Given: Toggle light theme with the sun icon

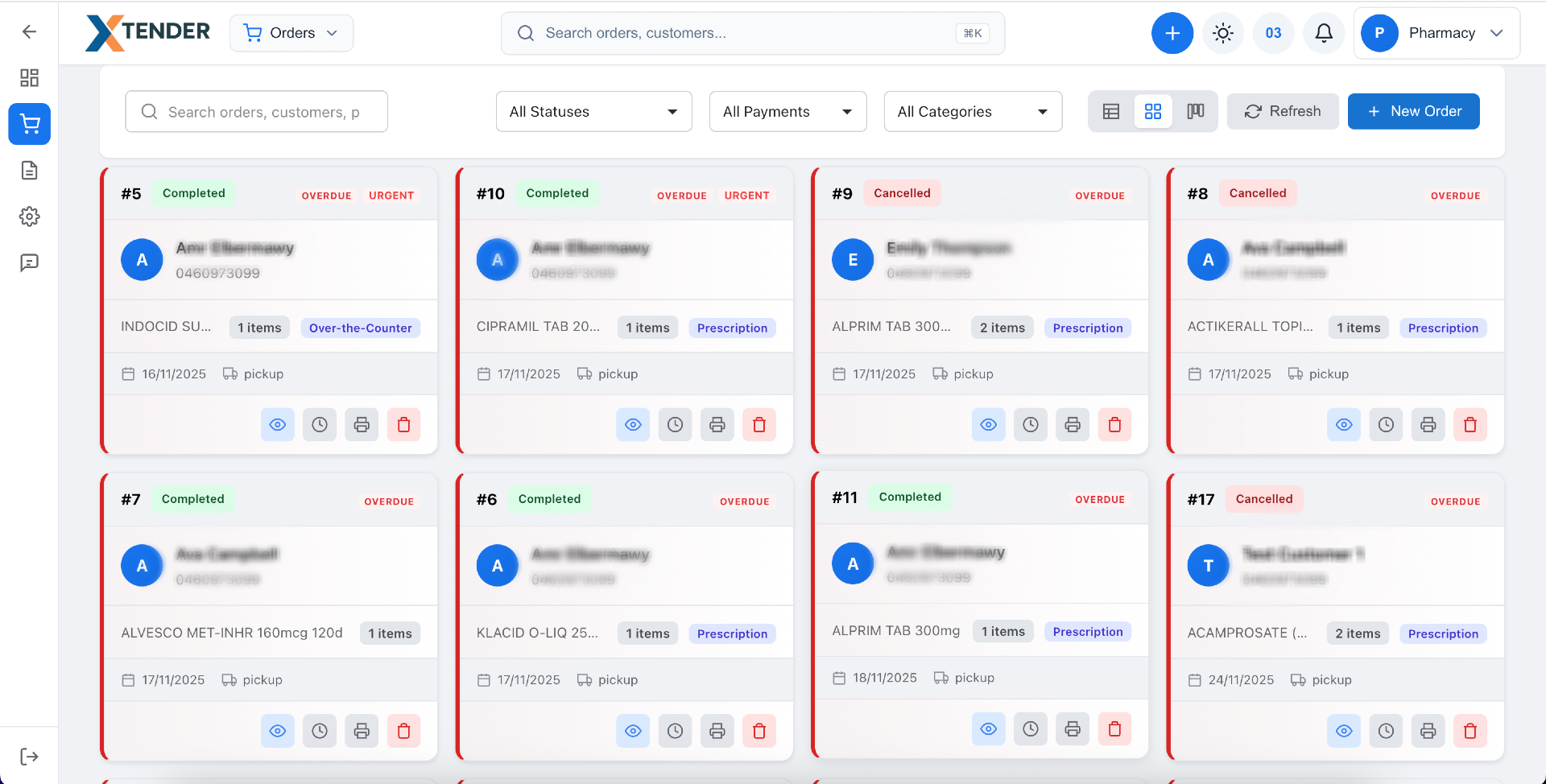Looking at the screenshot, I should pyautogui.click(x=1223, y=33).
